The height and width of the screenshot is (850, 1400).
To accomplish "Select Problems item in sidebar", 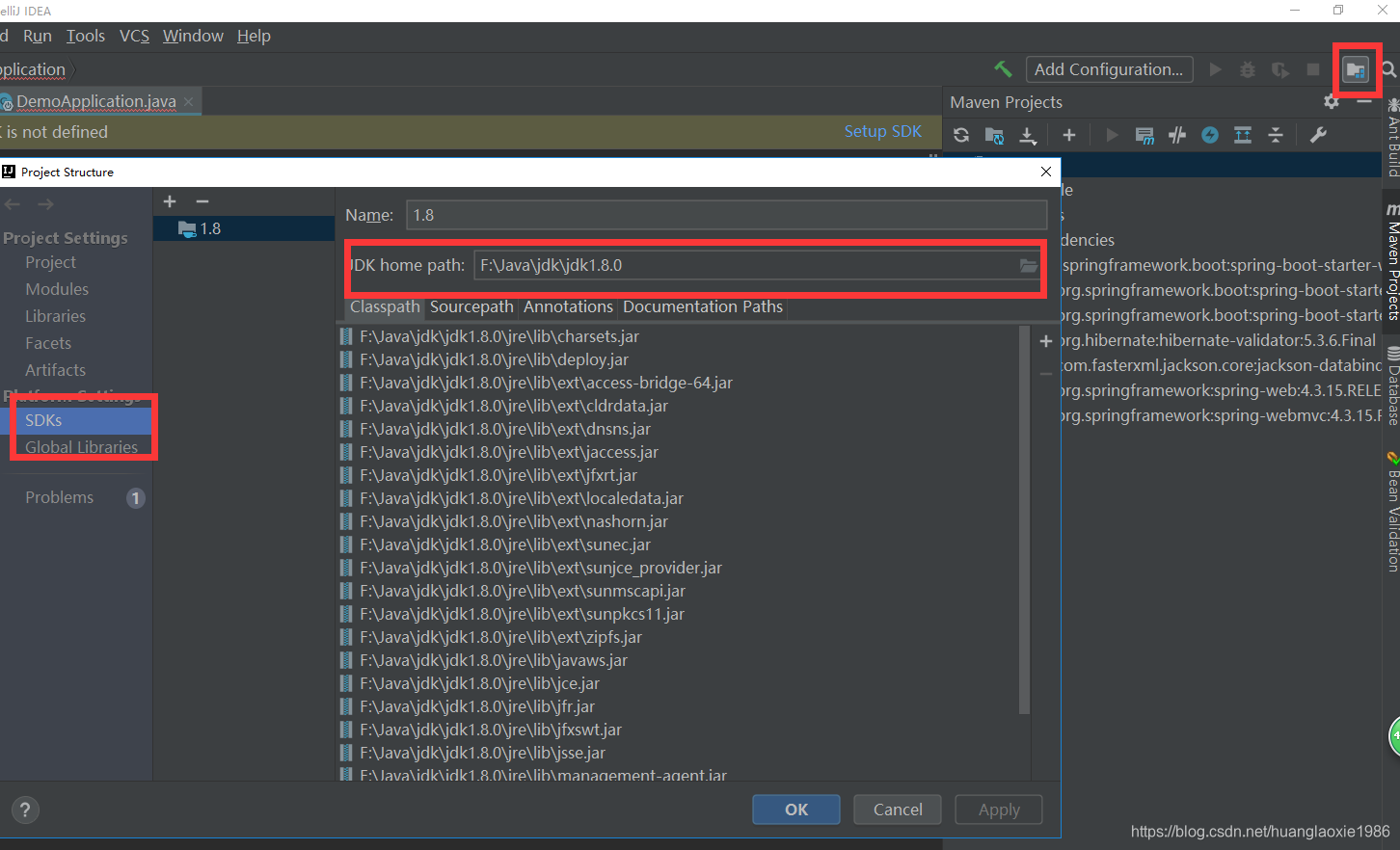I will tap(60, 497).
